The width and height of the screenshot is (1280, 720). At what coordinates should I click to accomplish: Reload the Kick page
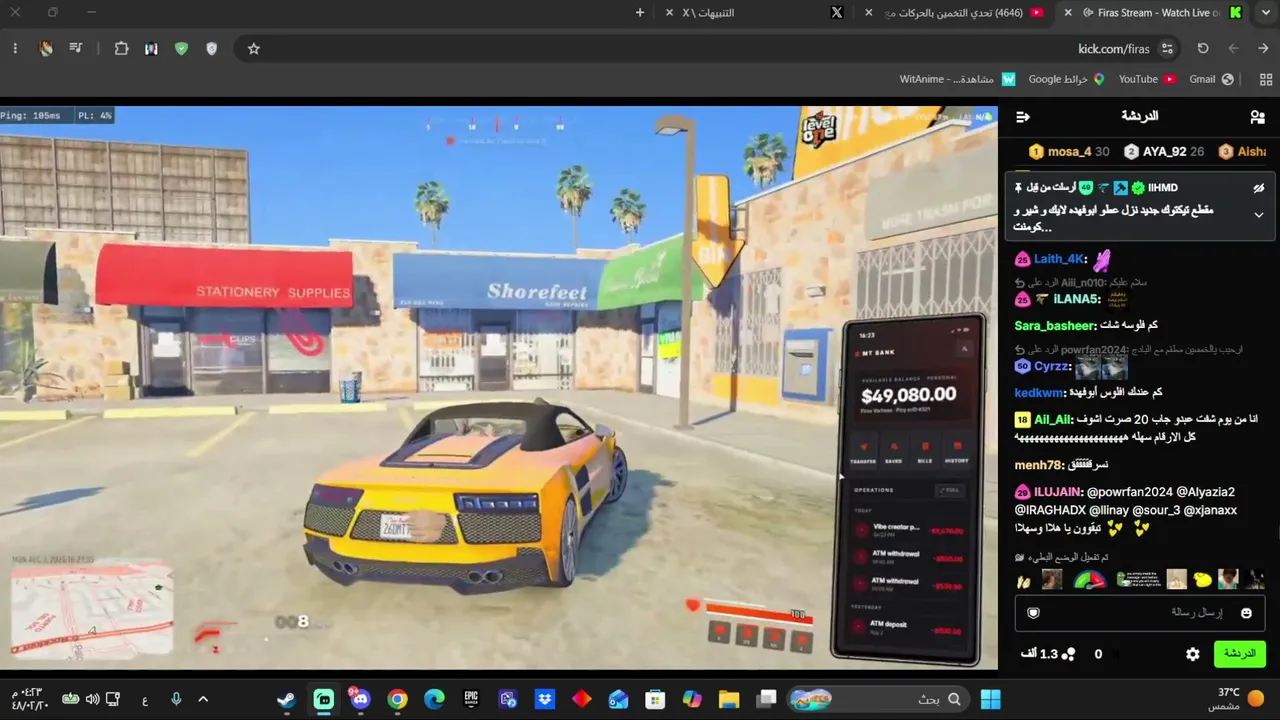(1203, 48)
